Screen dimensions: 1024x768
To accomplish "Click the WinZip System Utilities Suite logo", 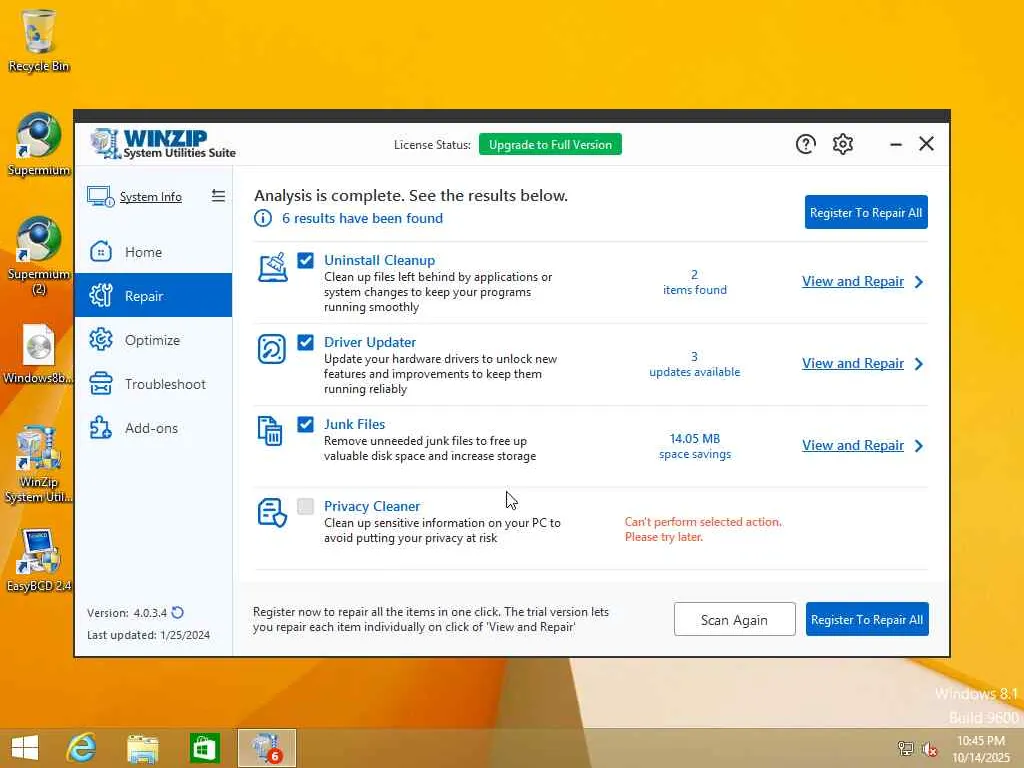I will [163, 144].
